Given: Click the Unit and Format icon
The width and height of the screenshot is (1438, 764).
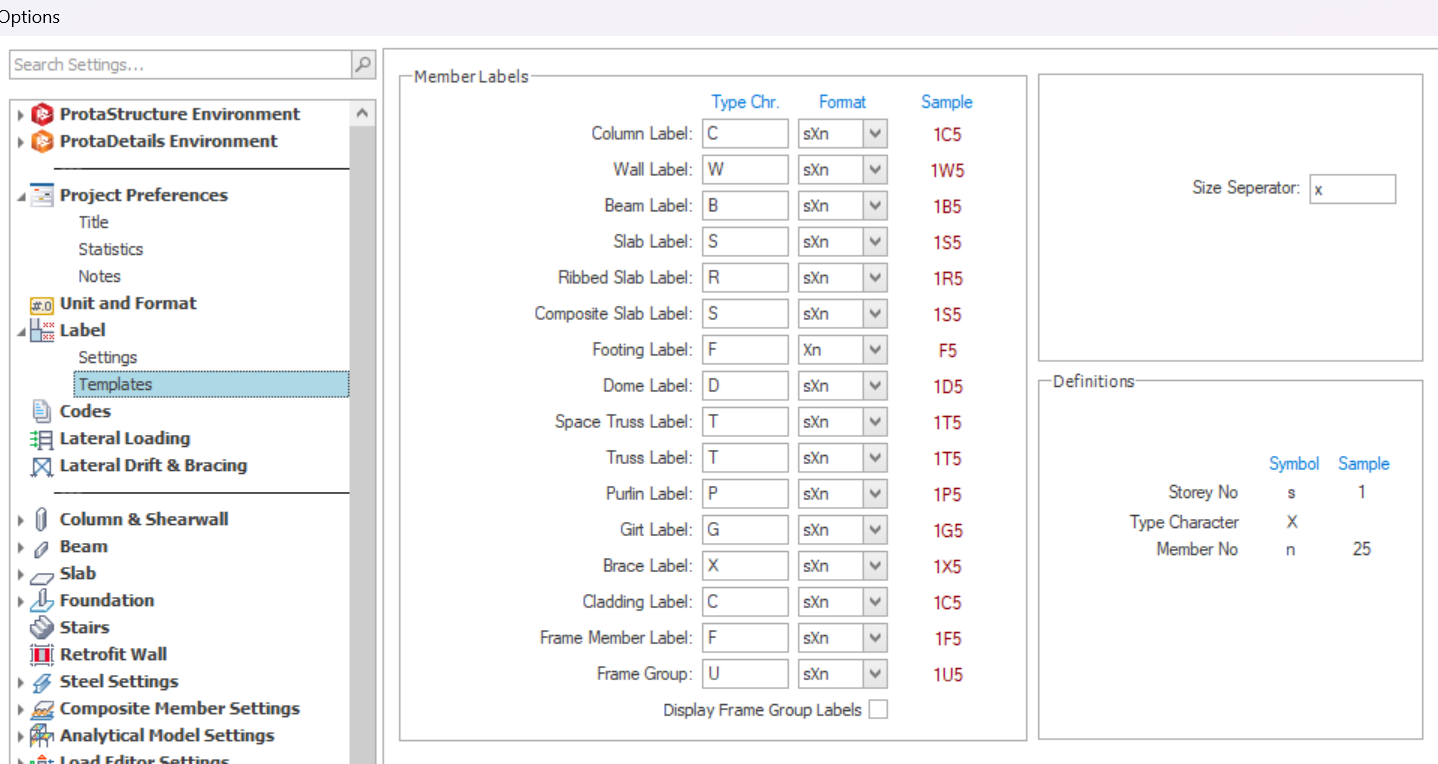Looking at the screenshot, I should coord(41,304).
